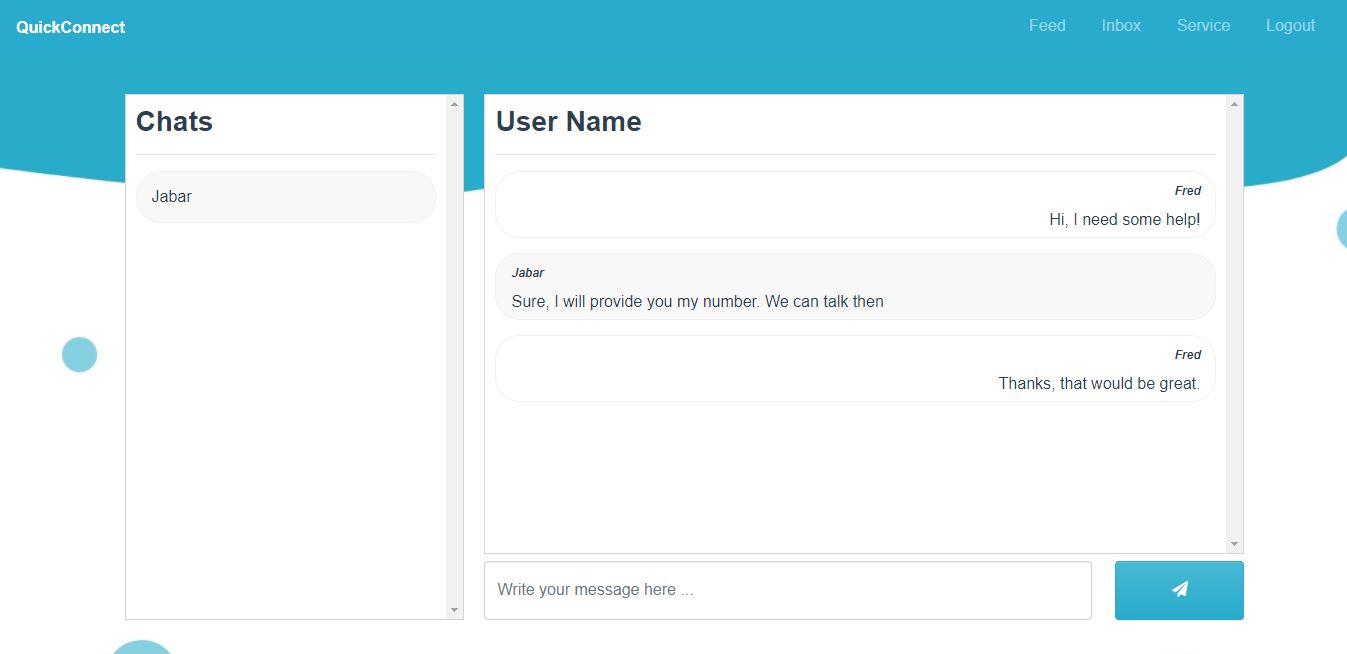Click conversation scrollbar up arrow

pyautogui.click(x=1235, y=103)
